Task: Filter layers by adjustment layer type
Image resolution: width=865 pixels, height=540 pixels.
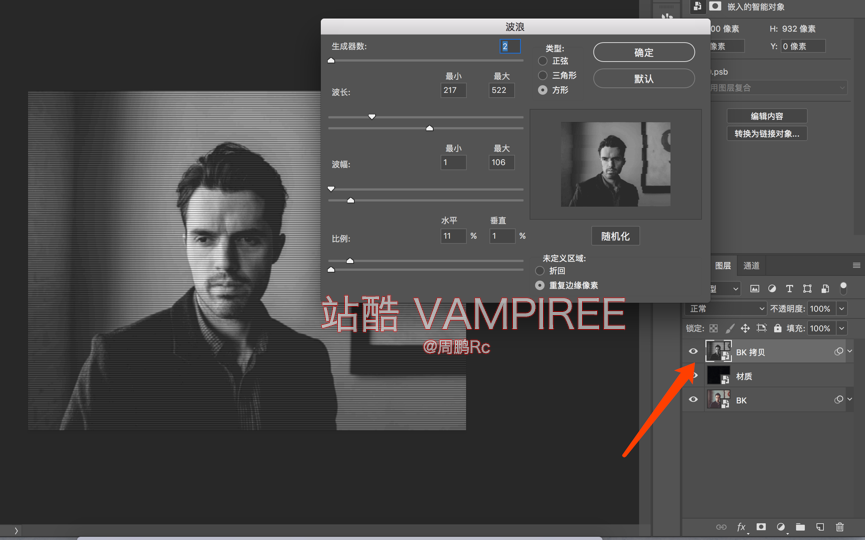Action: pos(772,288)
